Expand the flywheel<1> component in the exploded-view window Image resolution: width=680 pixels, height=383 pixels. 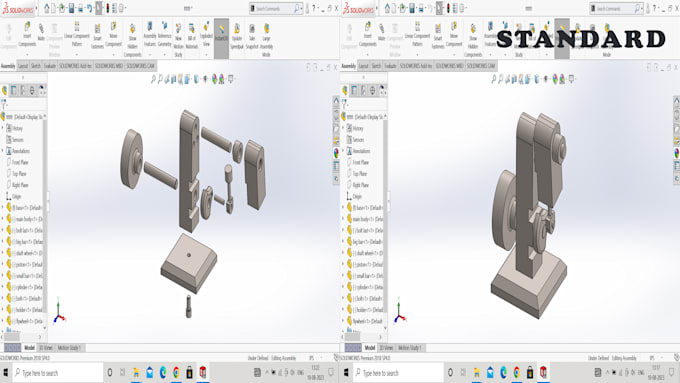click(x=3, y=321)
